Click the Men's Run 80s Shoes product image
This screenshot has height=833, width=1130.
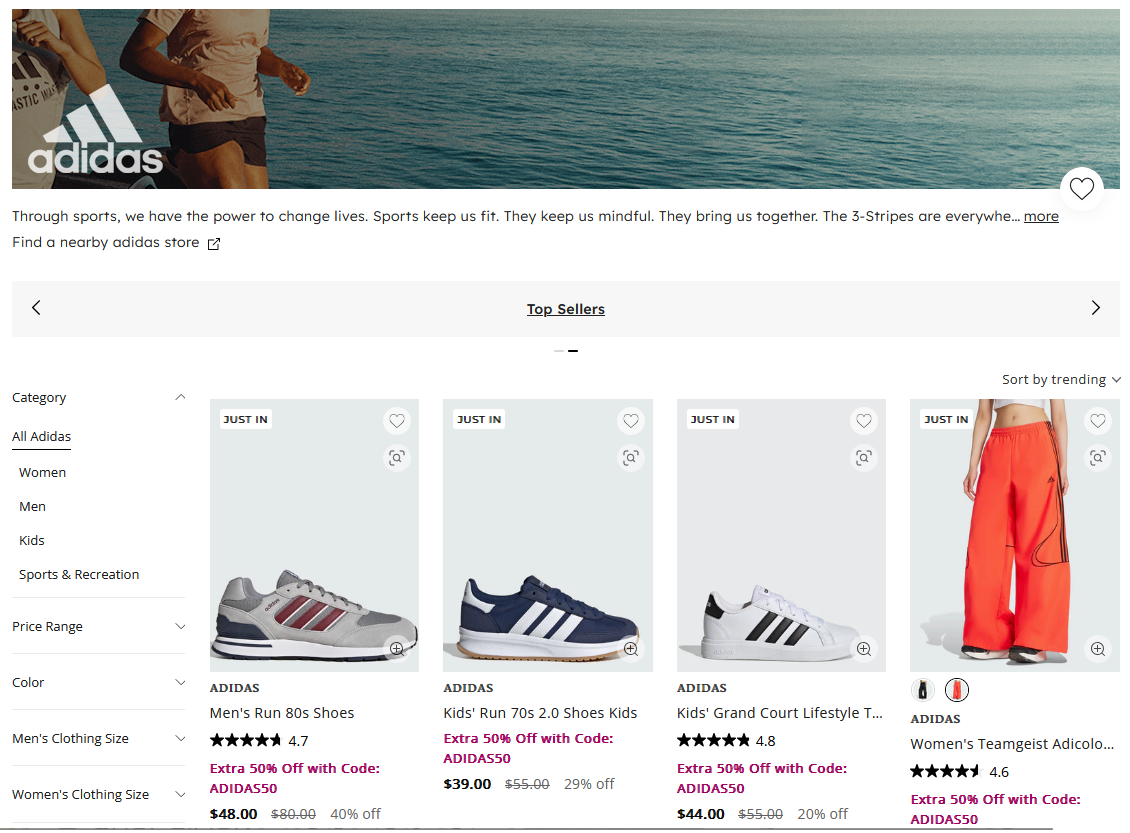tap(314, 535)
